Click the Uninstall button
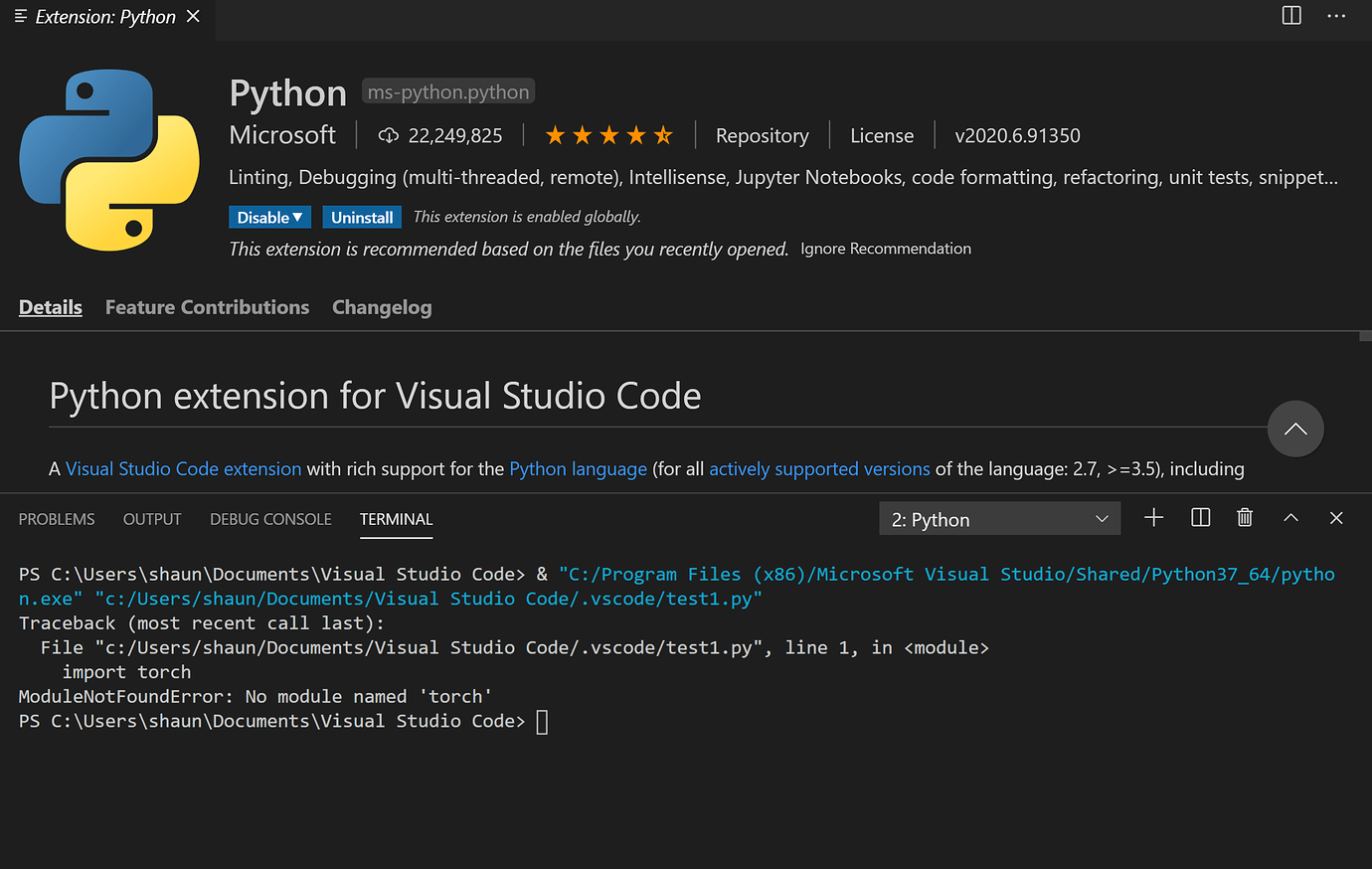Image resolution: width=1372 pixels, height=869 pixels. [362, 218]
